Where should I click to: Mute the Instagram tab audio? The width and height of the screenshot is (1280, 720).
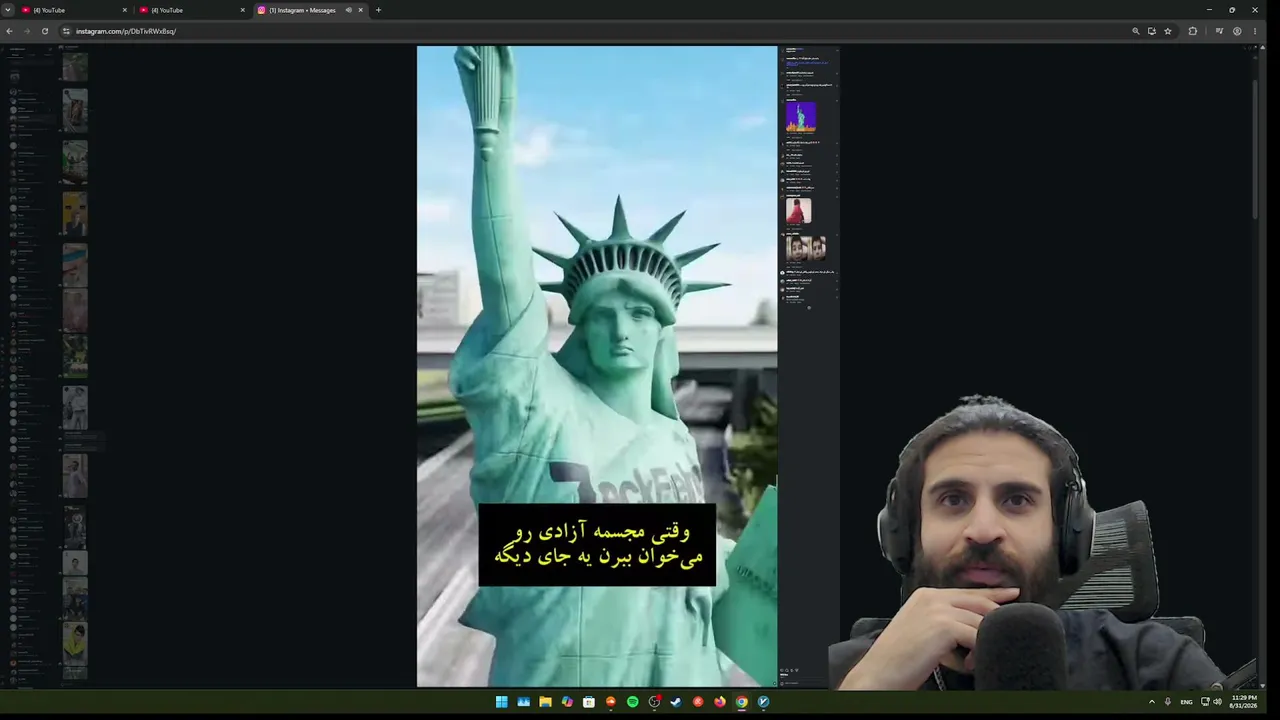pos(348,10)
